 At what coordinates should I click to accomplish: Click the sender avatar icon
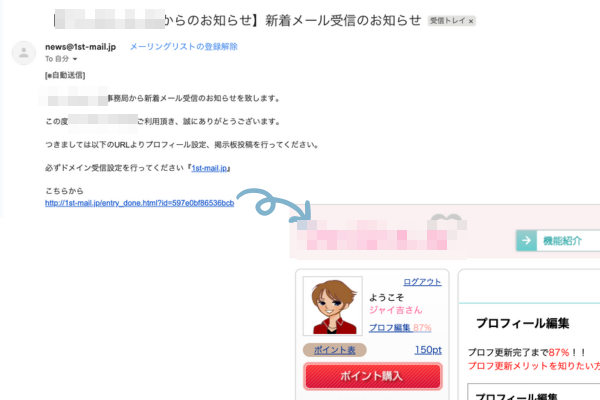[24, 53]
